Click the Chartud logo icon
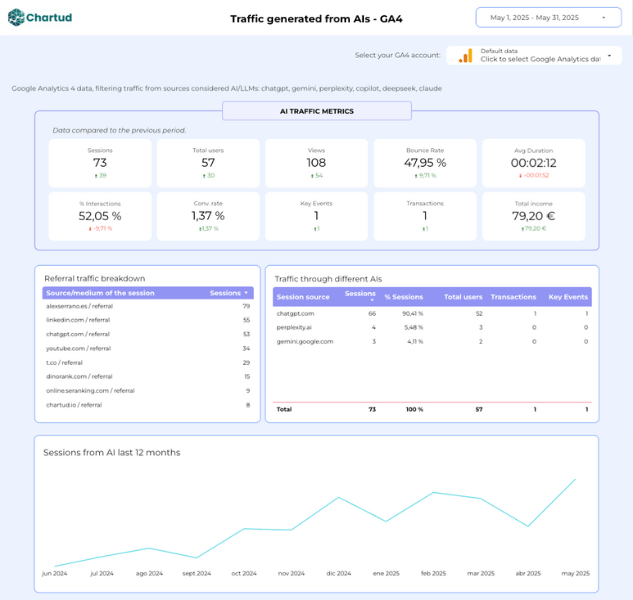This screenshot has height=600, width=633. point(18,17)
